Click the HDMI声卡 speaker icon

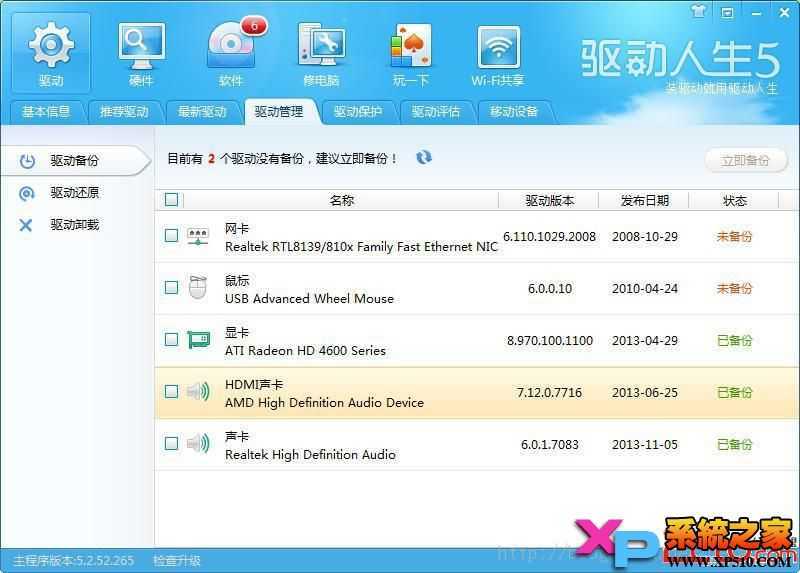click(x=198, y=391)
